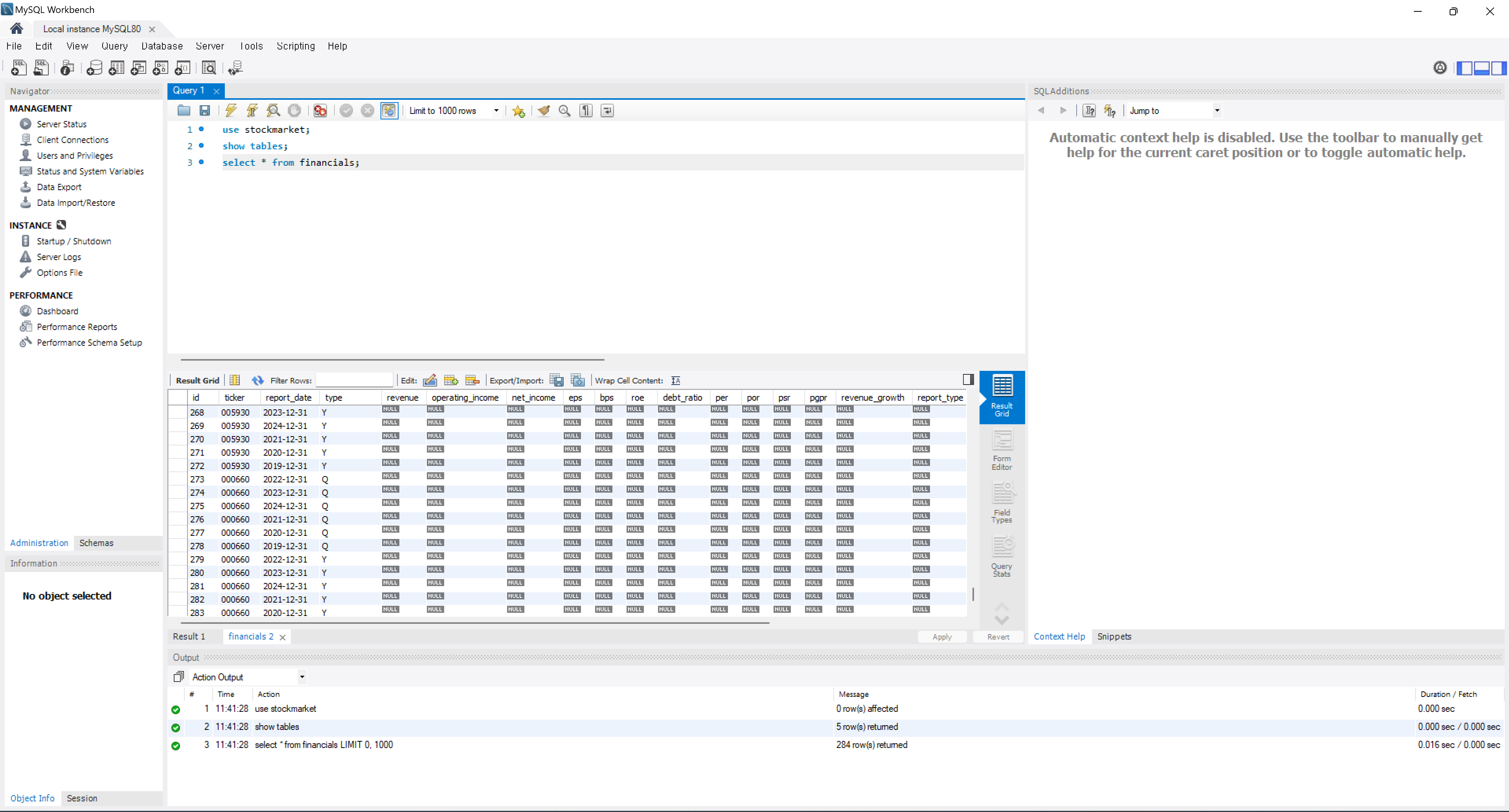This screenshot has height=812, width=1509.
Task: Save the script using floppy icon
Action: 204,111
